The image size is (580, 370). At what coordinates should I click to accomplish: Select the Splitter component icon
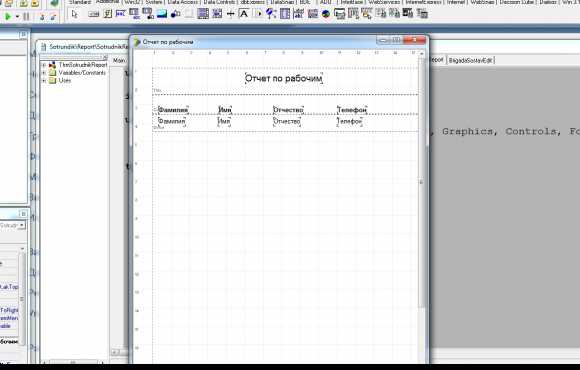click(230, 14)
